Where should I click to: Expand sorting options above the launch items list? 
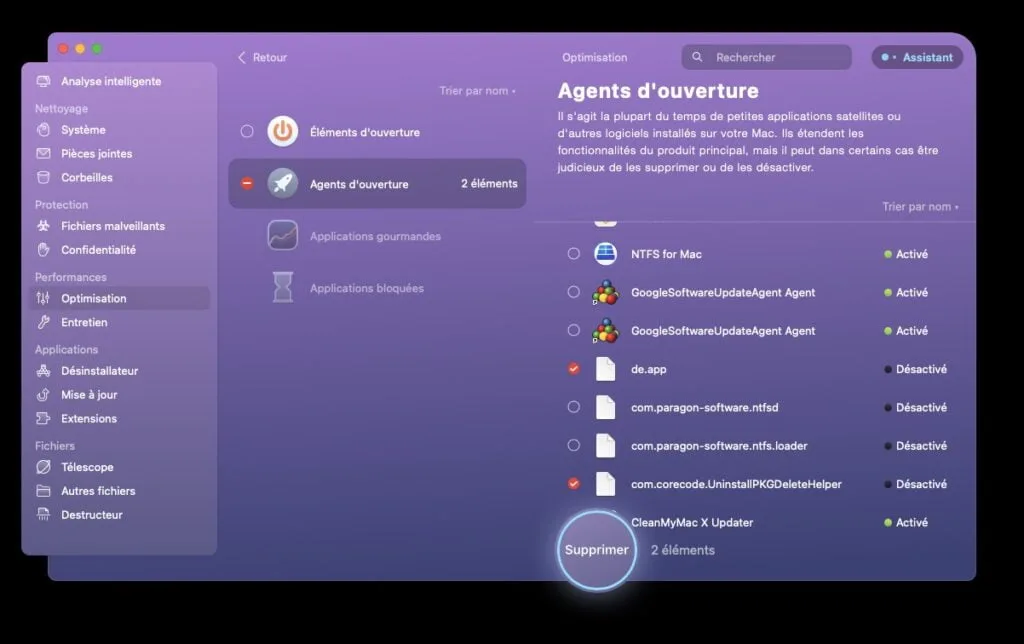coord(477,90)
